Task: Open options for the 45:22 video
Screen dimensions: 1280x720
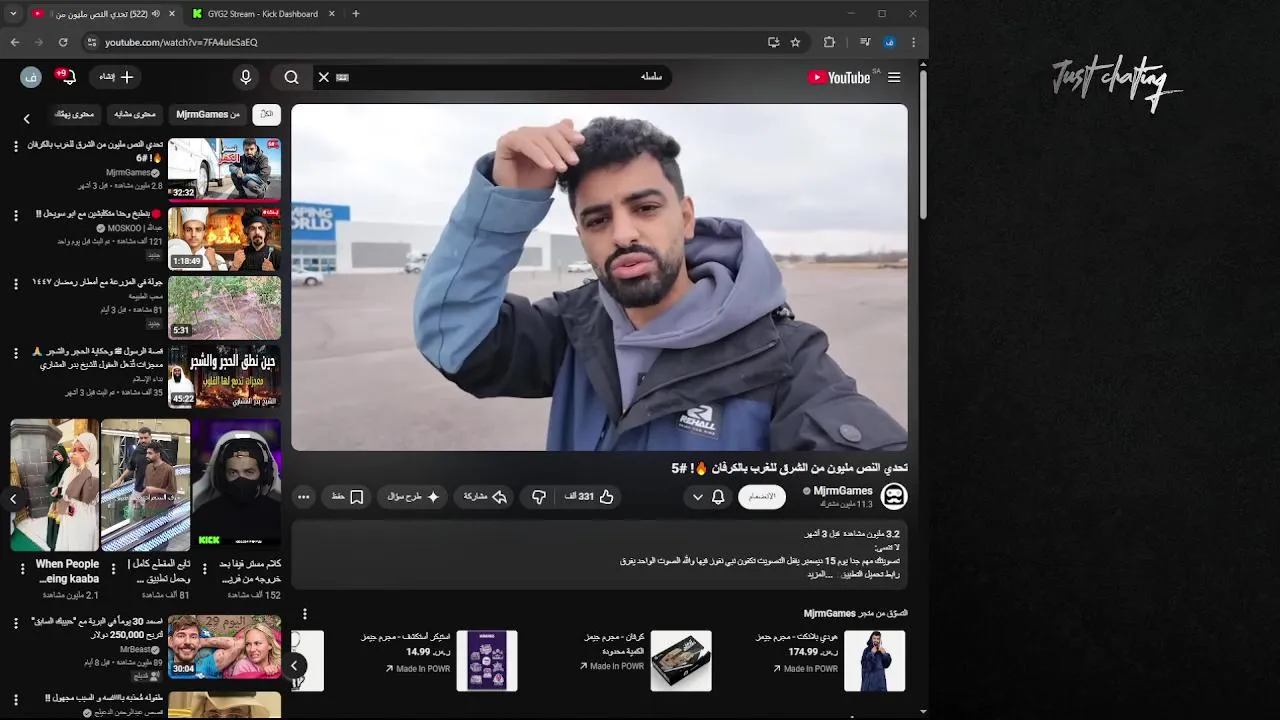Action: pos(15,353)
